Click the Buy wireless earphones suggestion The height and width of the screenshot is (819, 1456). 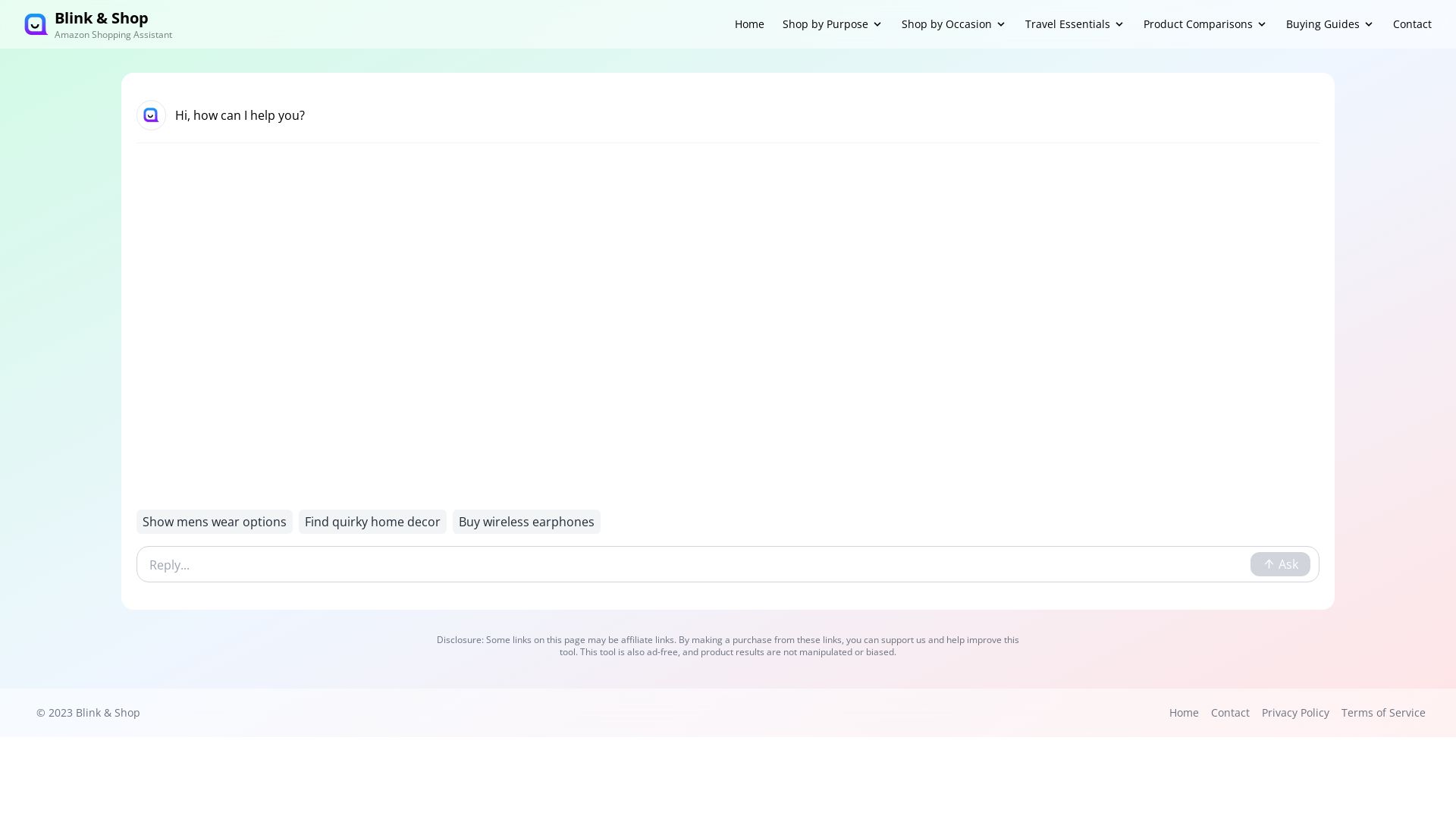[x=526, y=522]
